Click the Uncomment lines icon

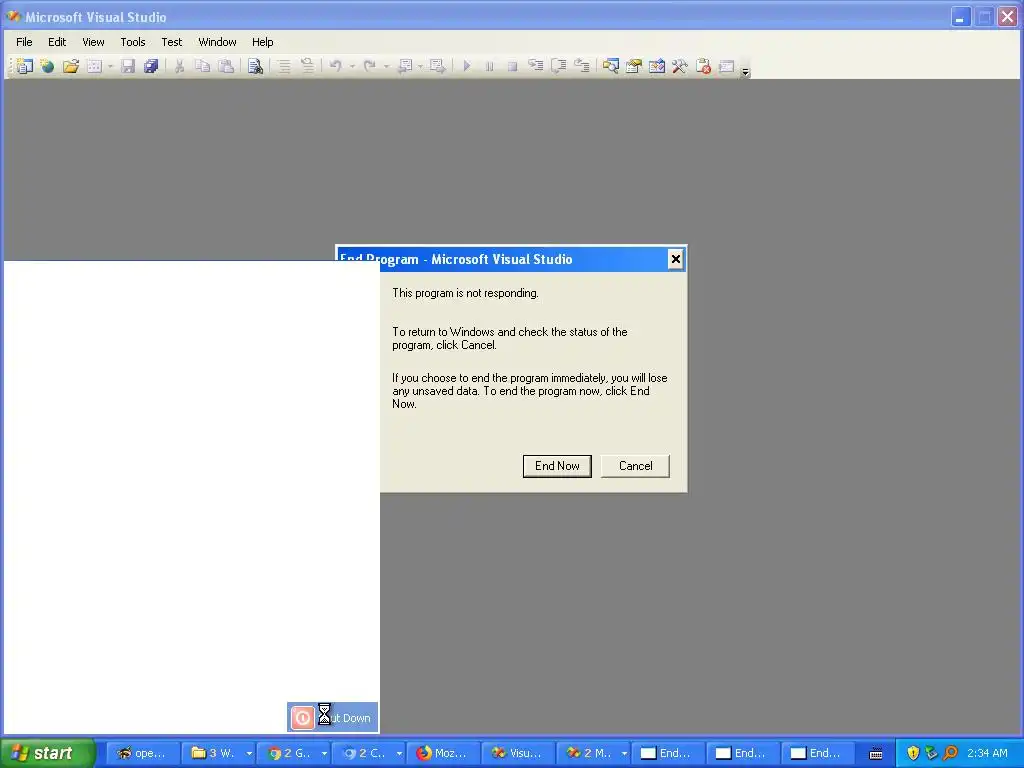307,66
